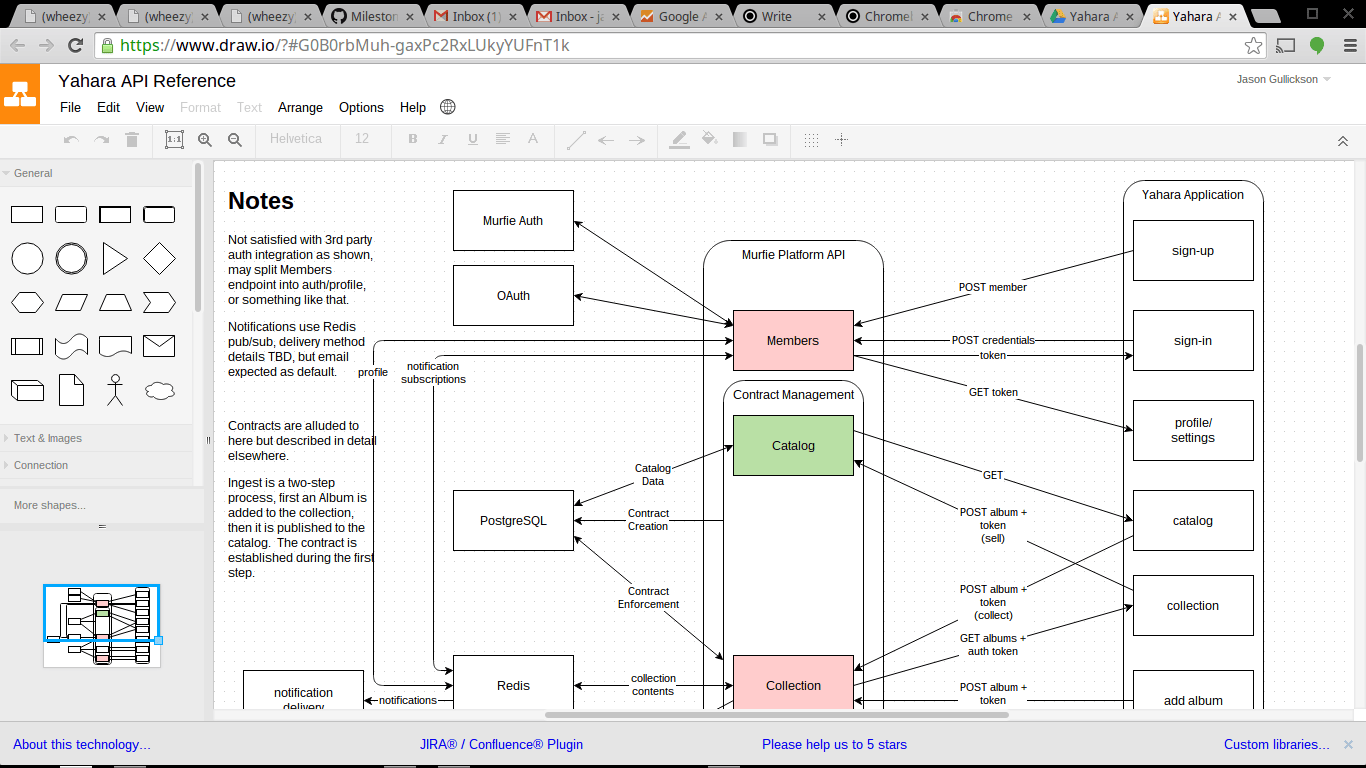Click Please help us to 5 stars
Screen dimensions: 1366x768
tap(834, 744)
